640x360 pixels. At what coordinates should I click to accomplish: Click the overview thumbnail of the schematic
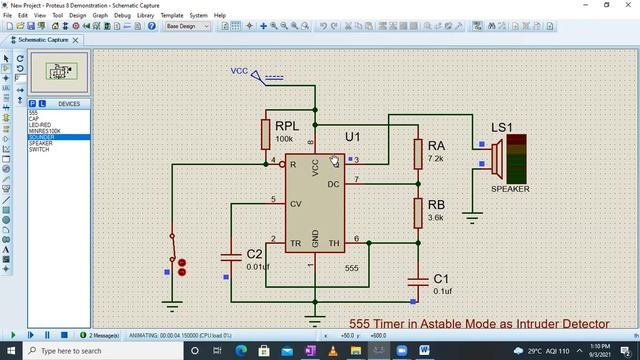click(60, 72)
